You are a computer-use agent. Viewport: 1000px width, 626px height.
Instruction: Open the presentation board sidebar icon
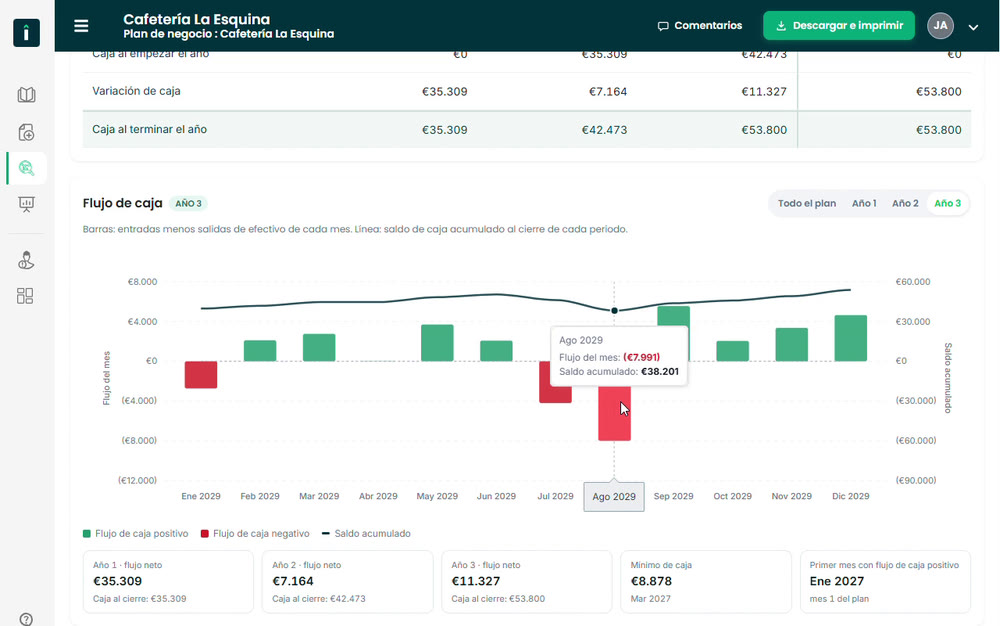26,204
